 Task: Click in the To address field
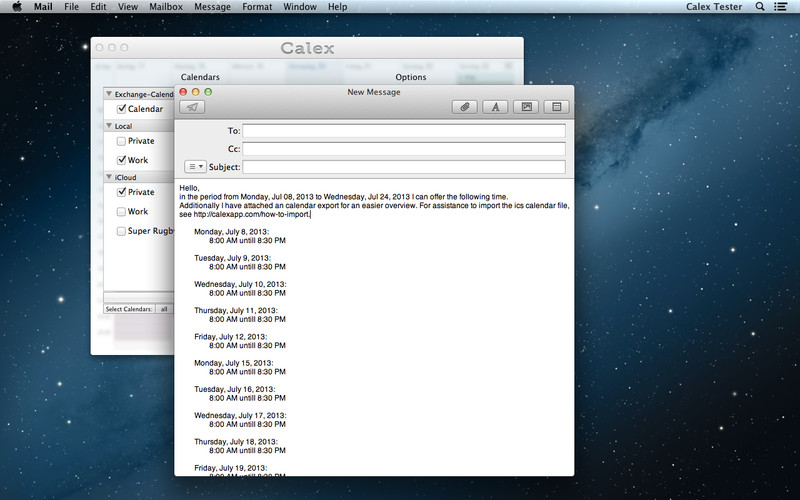click(404, 131)
